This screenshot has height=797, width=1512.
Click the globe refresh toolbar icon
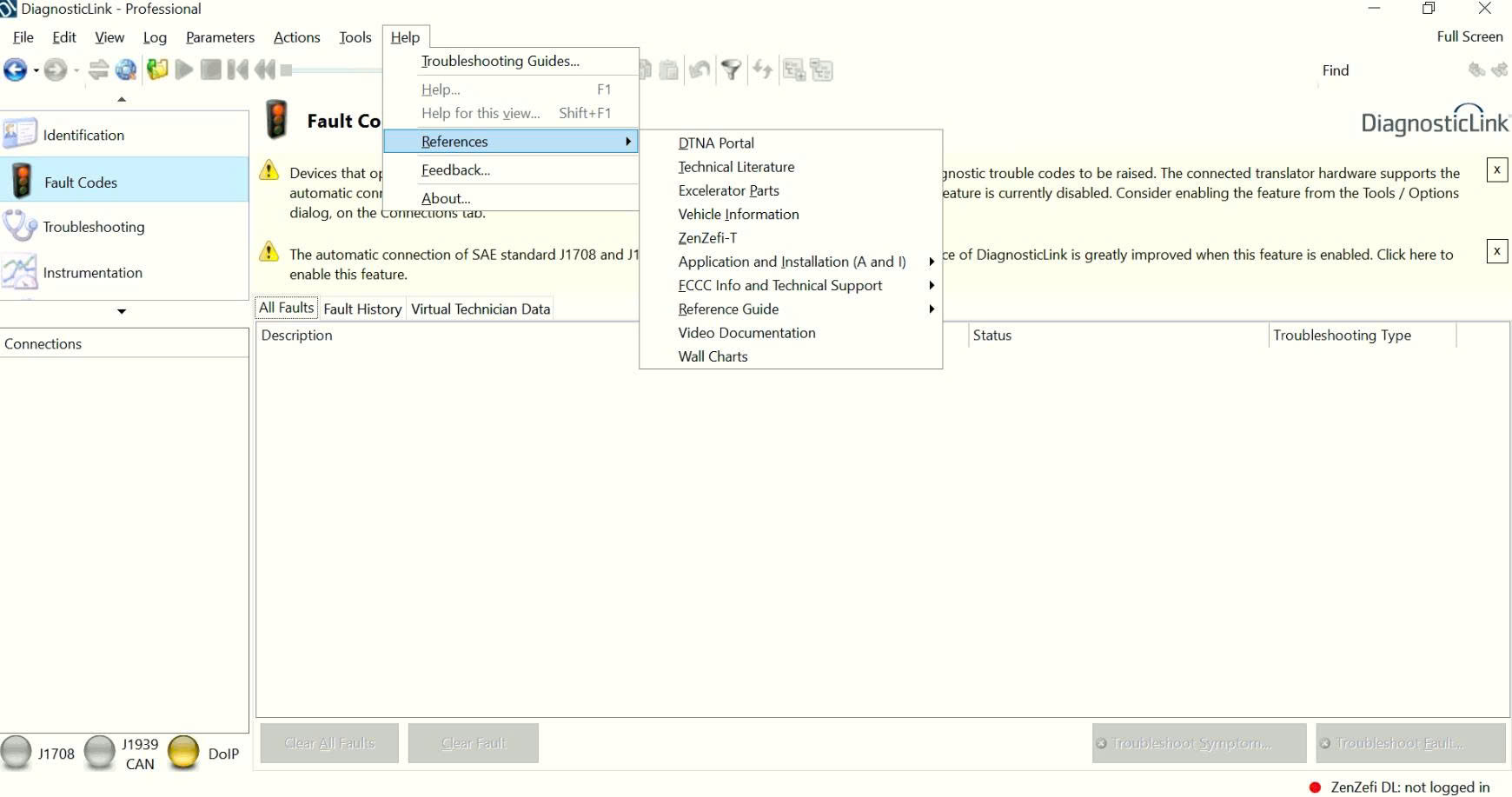[126, 70]
